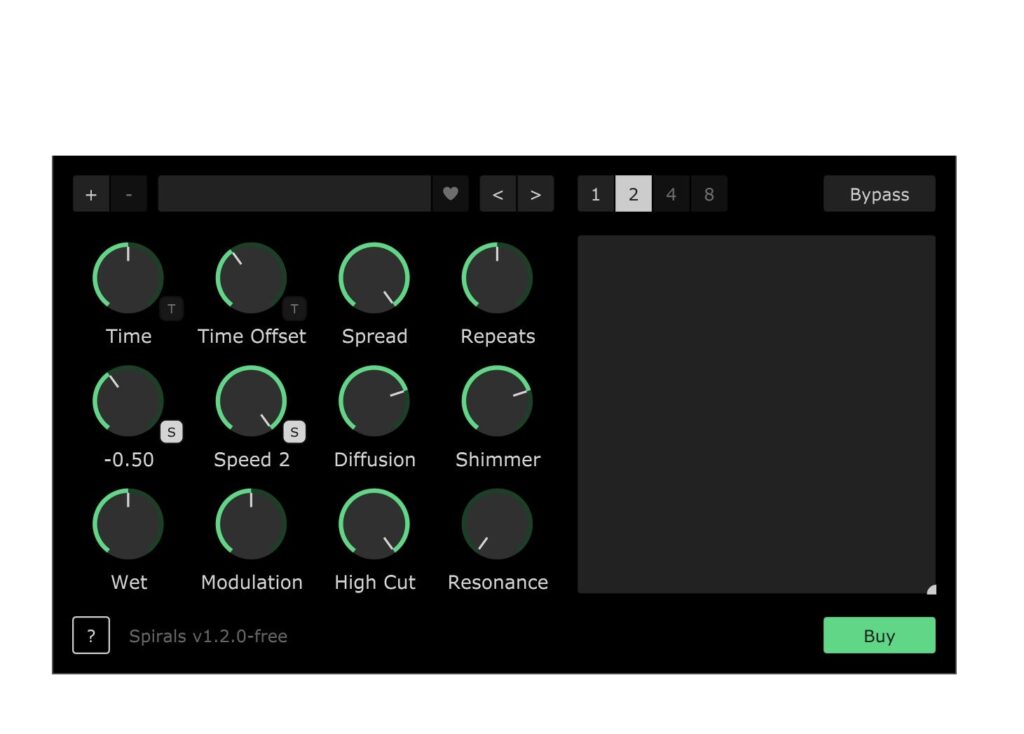Select delay division '4'
The image size is (1024, 734).
[x=671, y=194]
